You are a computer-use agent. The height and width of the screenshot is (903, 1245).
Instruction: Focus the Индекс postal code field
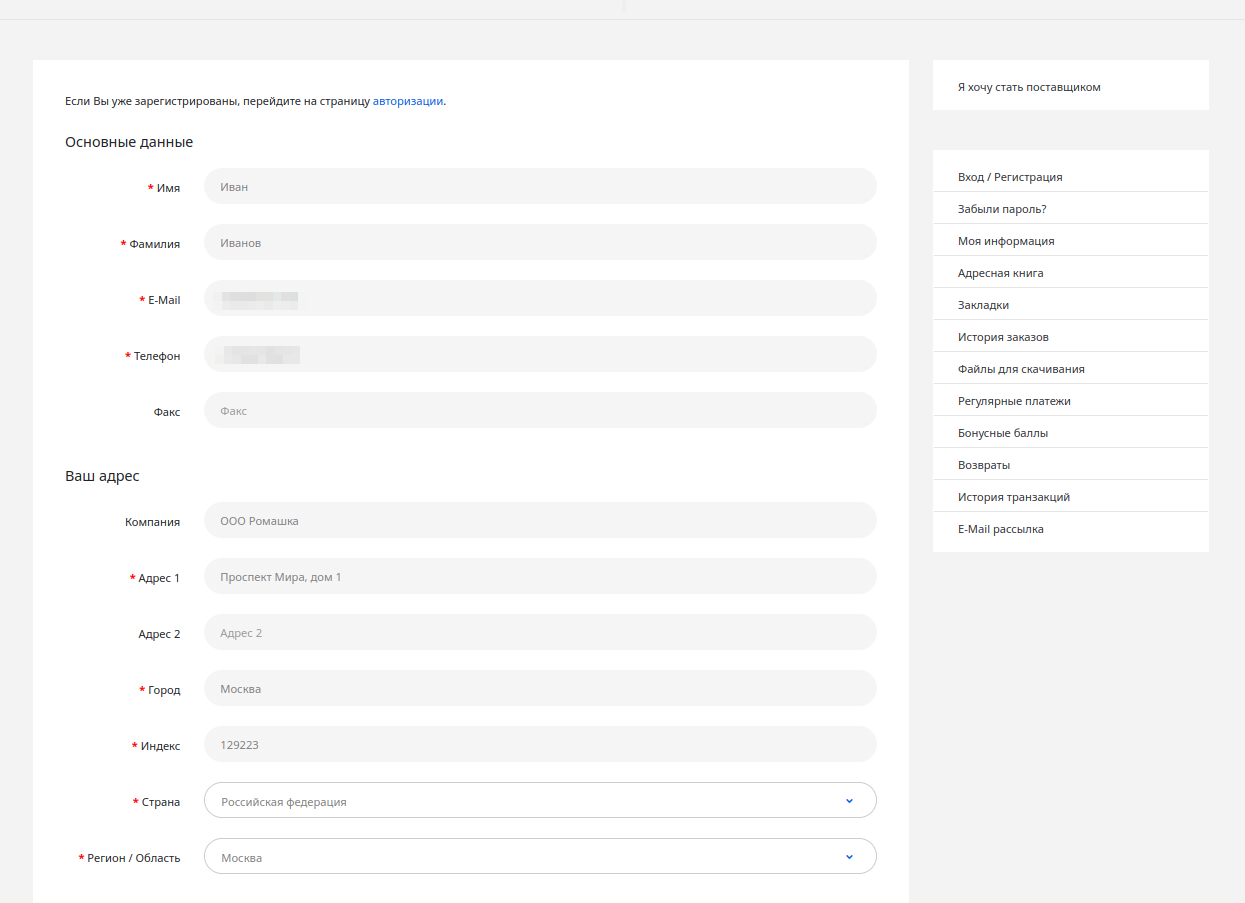click(x=540, y=744)
